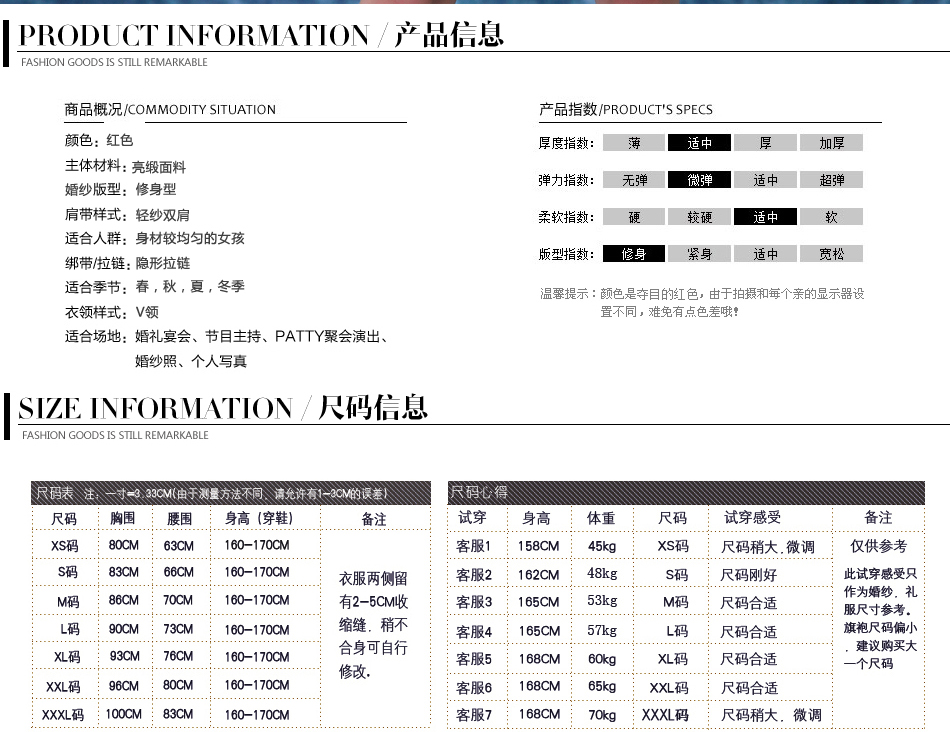Pick 超弹 in the 弹力指数 row
Viewport: 950px width, 732px height.
pyautogui.click(x=831, y=180)
